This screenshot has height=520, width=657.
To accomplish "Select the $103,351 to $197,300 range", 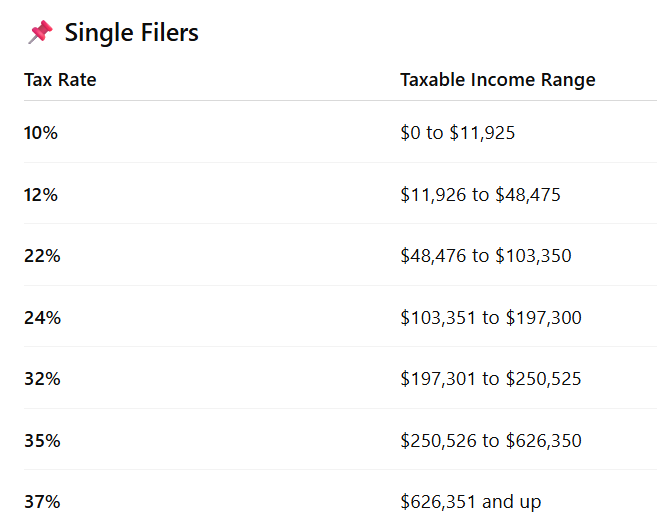I will coord(490,318).
